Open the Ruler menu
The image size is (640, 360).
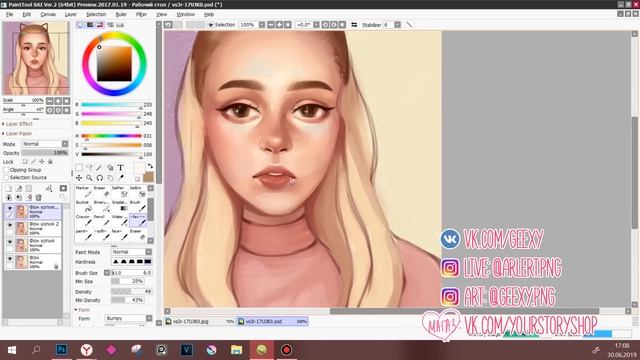coord(121,14)
